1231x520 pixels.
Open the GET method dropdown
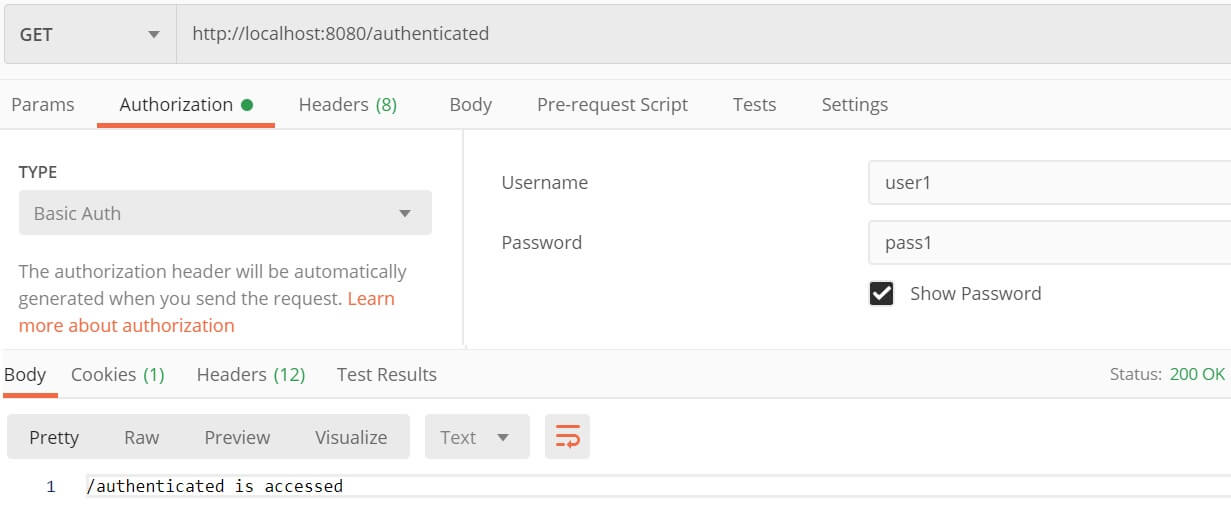click(89, 34)
